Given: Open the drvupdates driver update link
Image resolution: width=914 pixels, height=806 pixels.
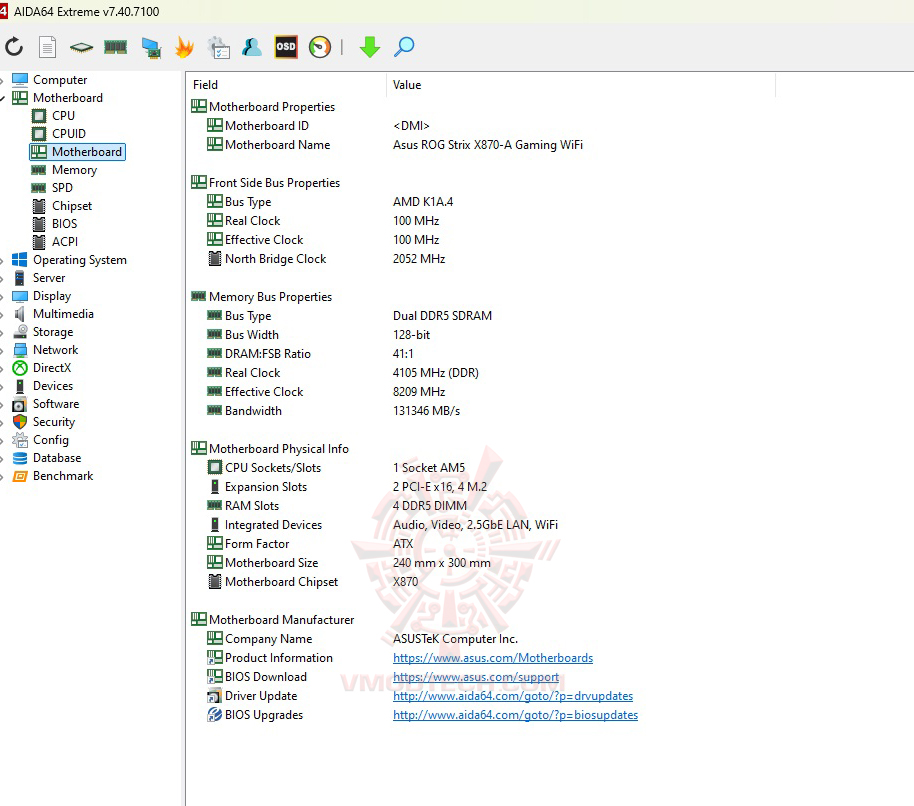Looking at the screenshot, I should point(513,696).
